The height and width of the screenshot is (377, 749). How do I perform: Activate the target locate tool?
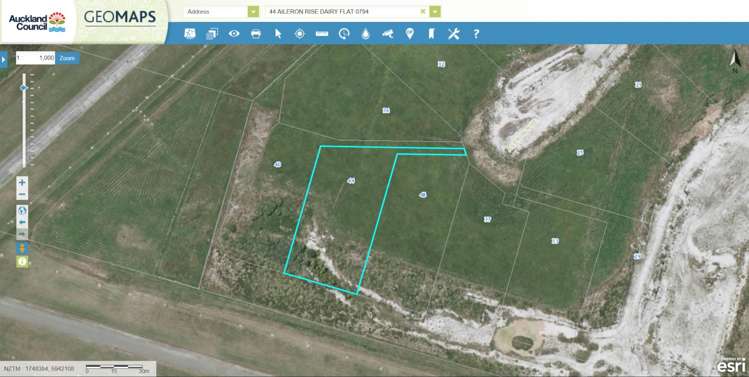[300, 33]
